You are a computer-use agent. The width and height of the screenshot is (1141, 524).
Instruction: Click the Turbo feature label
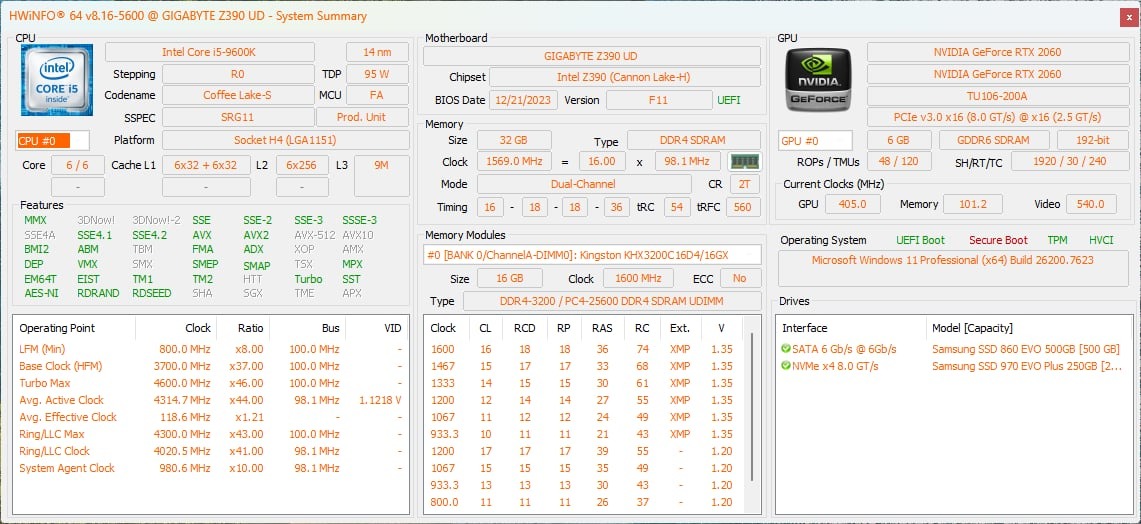(x=308, y=279)
